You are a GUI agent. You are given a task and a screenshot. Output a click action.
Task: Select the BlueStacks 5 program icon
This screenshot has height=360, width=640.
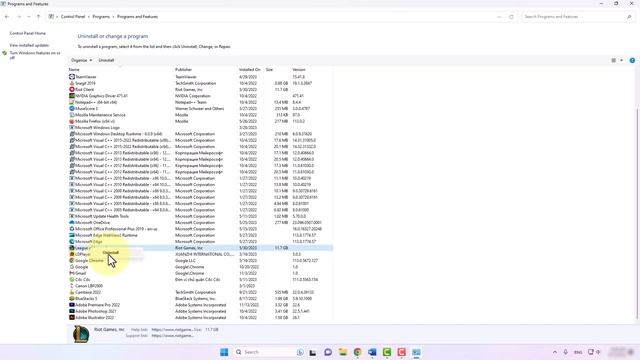point(72,298)
